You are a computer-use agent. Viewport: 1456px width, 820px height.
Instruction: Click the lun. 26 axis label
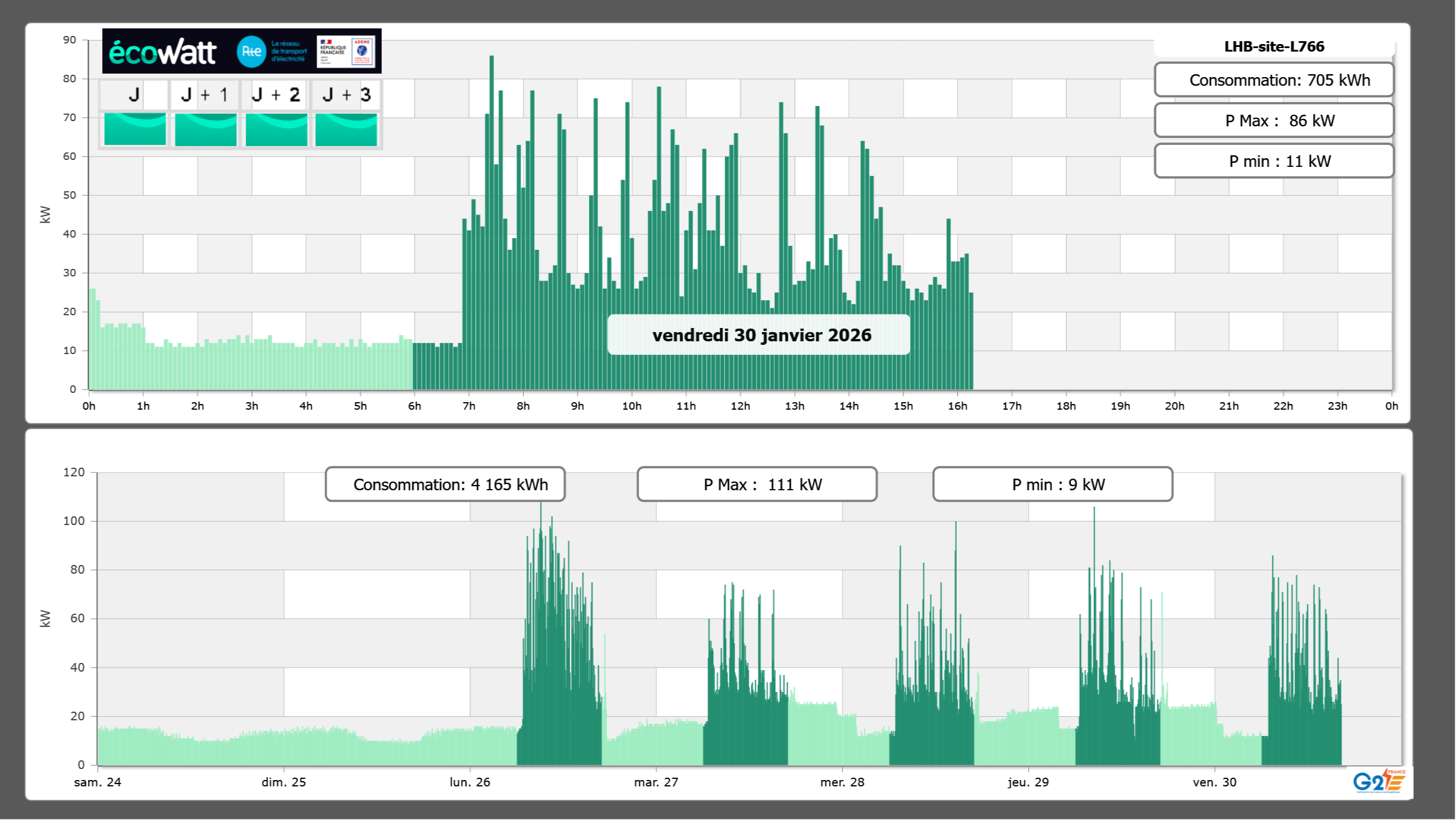click(470, 782)
